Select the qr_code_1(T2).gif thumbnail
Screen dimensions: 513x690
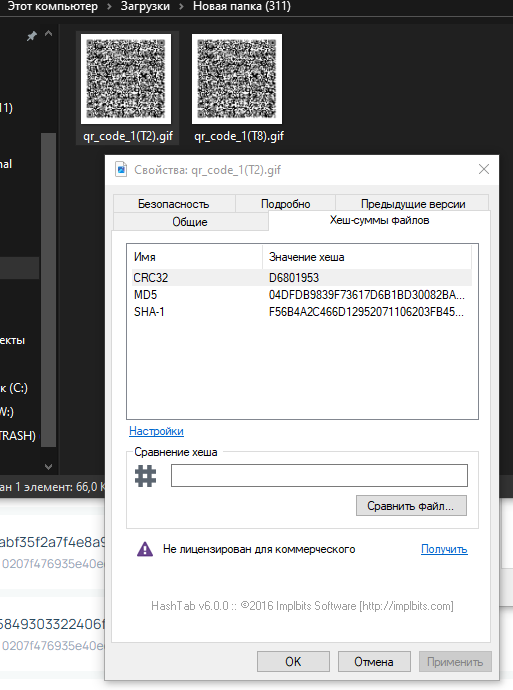click(126, 79)
